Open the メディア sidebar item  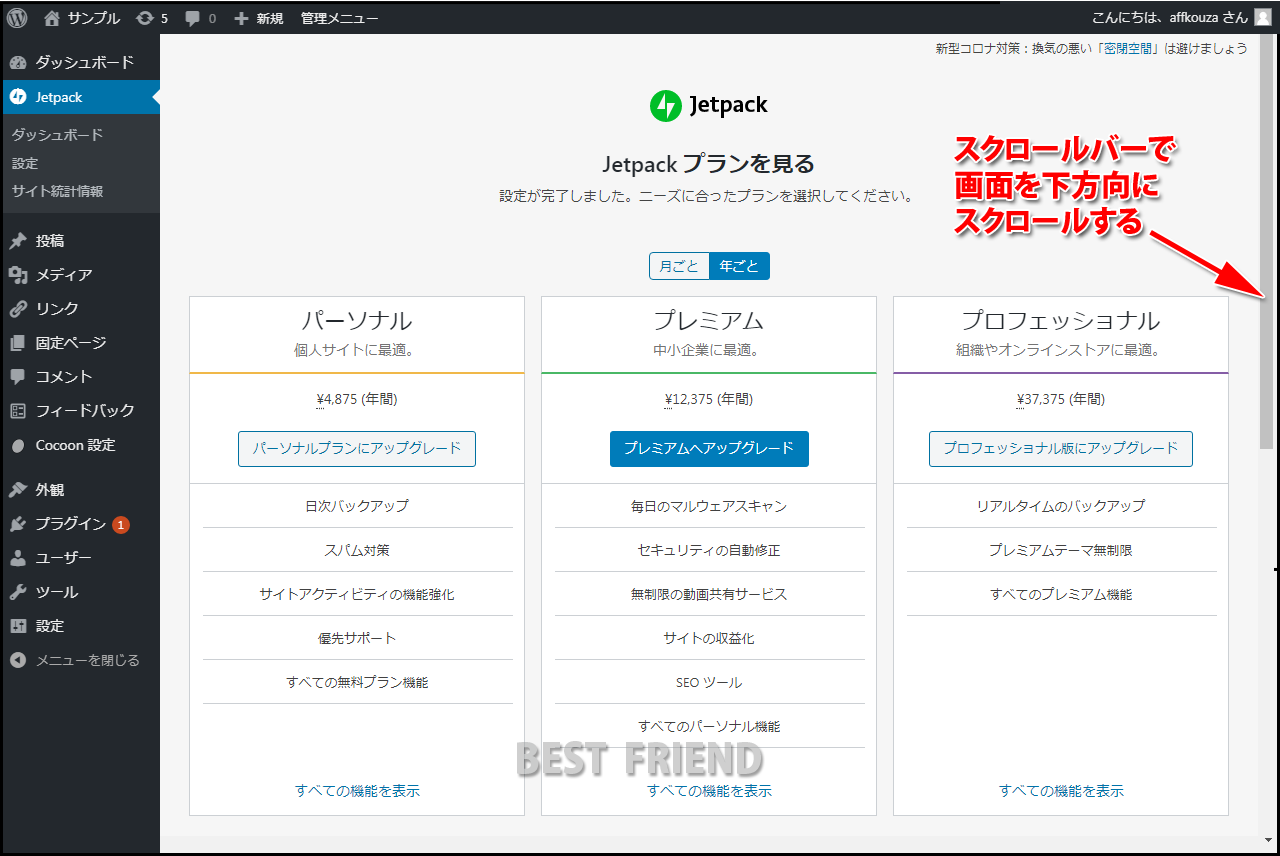tap(80, 275)
